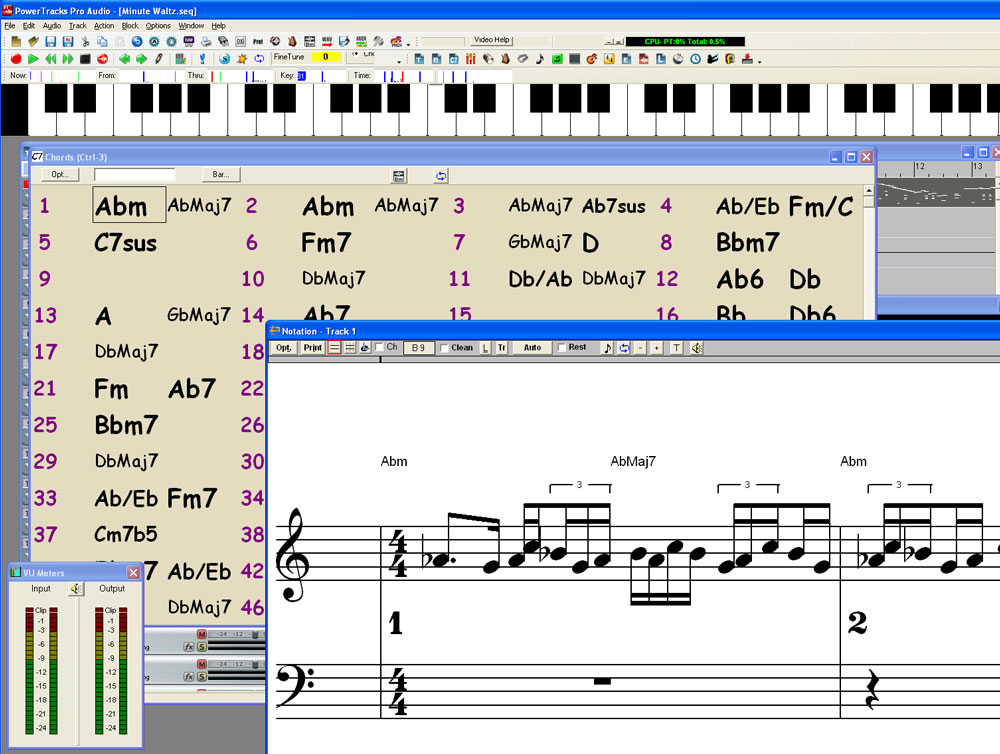1000x754 pixels.
Task: Click the green left arrow icon
Action: (x=124, y=59)
